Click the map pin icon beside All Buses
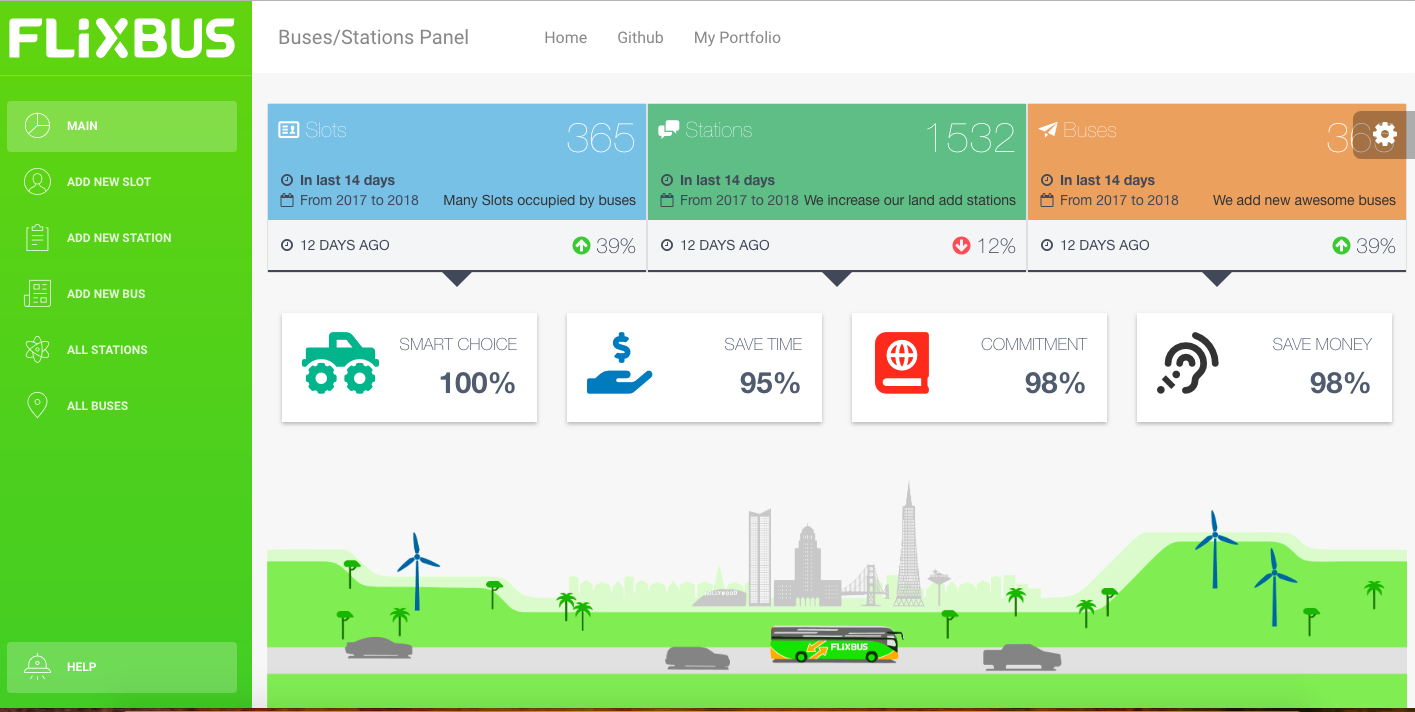This screenshot has width=1415, height=712. tap(37, 406)
